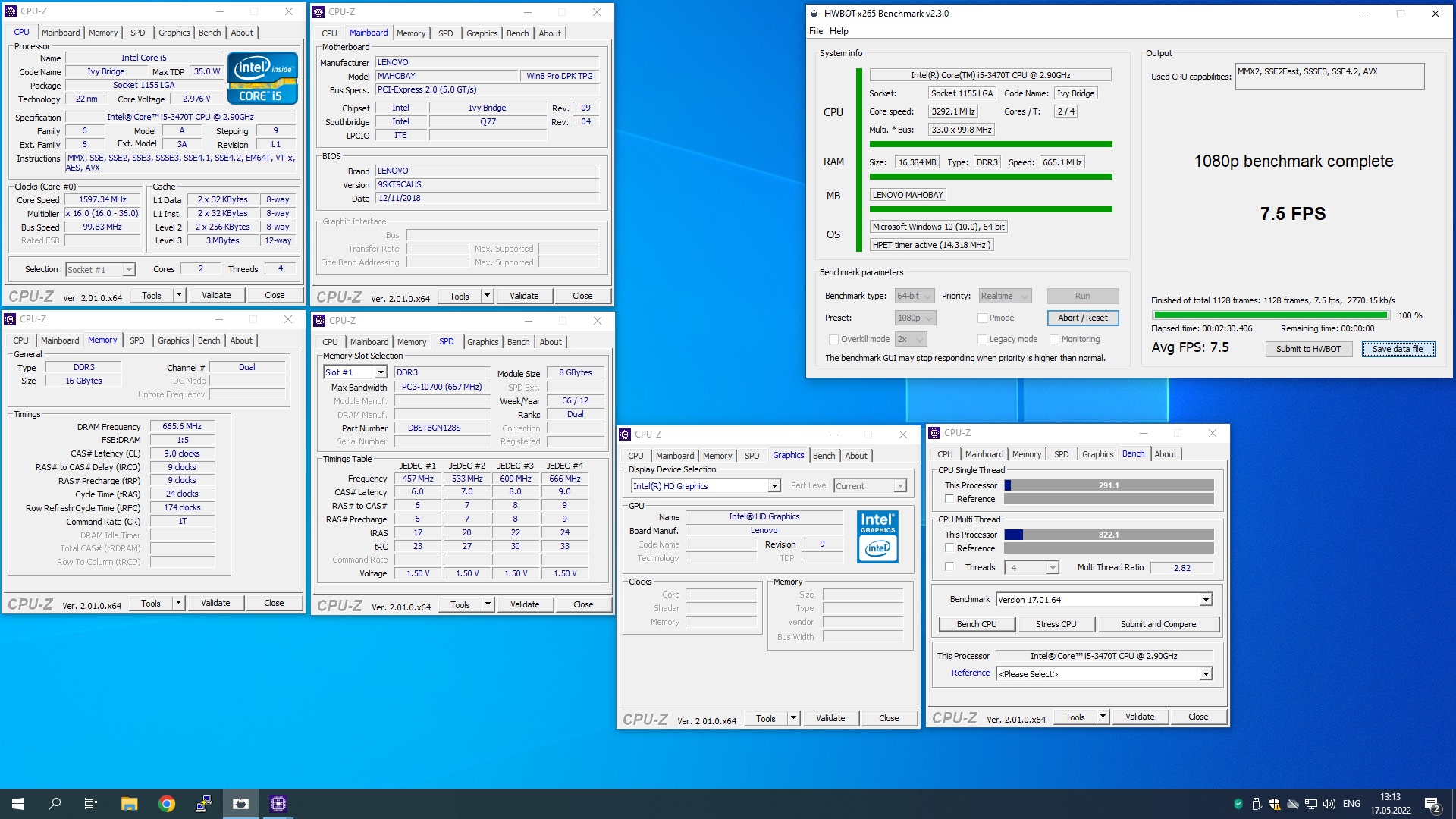Open Memory Slot #1 dropdown in SPD
The height and width of the screenshot is (819, 1456).
click(x=355, y=372)
